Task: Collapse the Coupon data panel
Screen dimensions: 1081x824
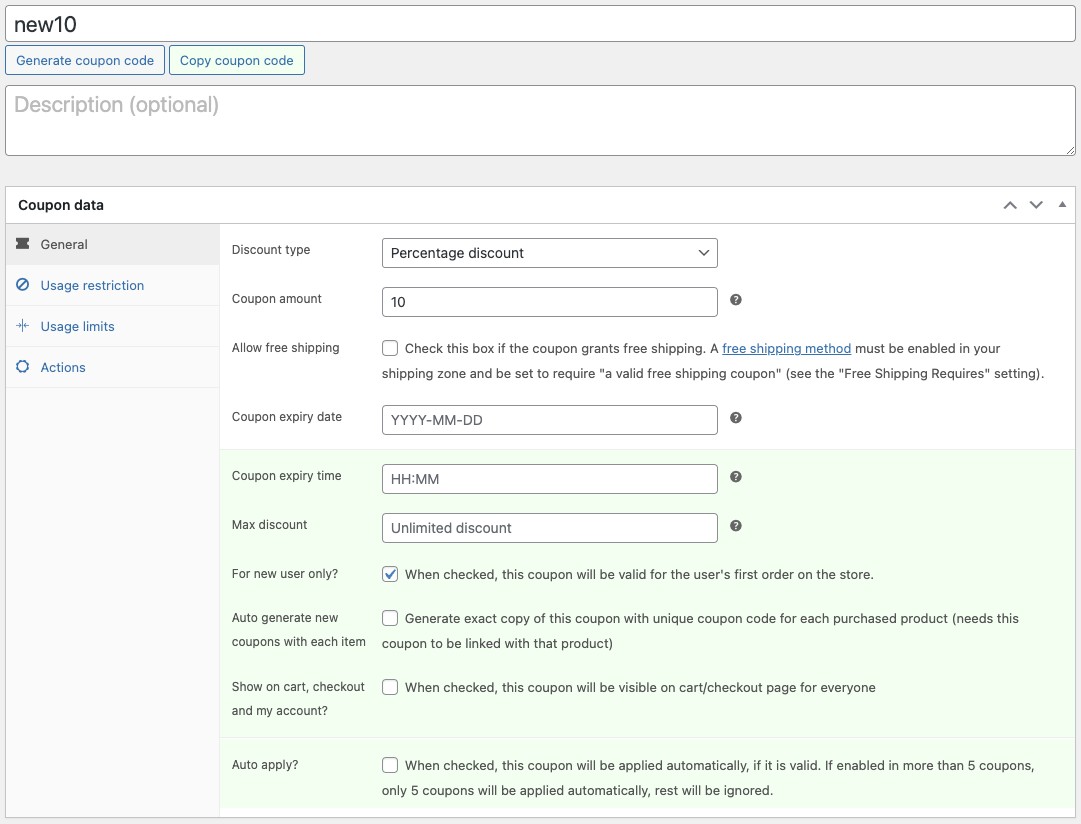Action: 1062,204
